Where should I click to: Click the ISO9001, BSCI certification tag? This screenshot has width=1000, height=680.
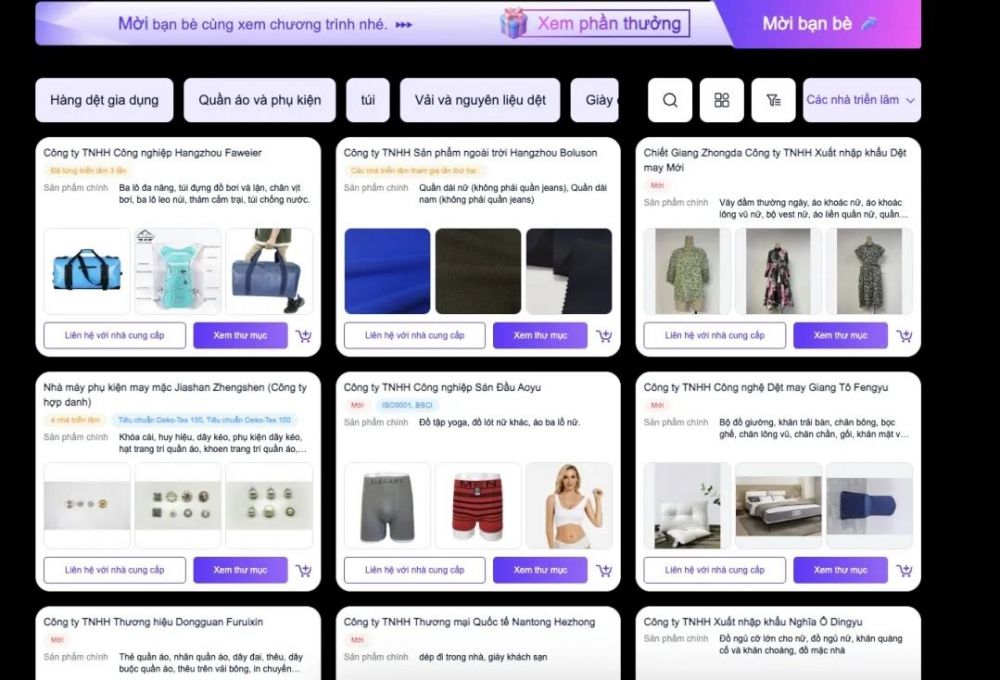[407, 405]
